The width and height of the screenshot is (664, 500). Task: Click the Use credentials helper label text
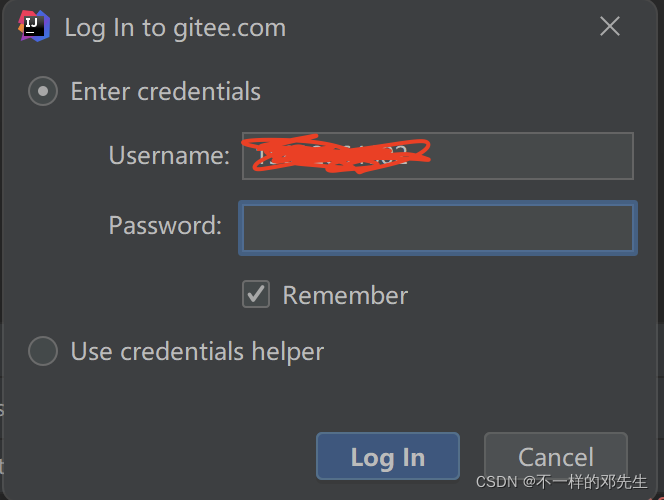pos(197,352)
